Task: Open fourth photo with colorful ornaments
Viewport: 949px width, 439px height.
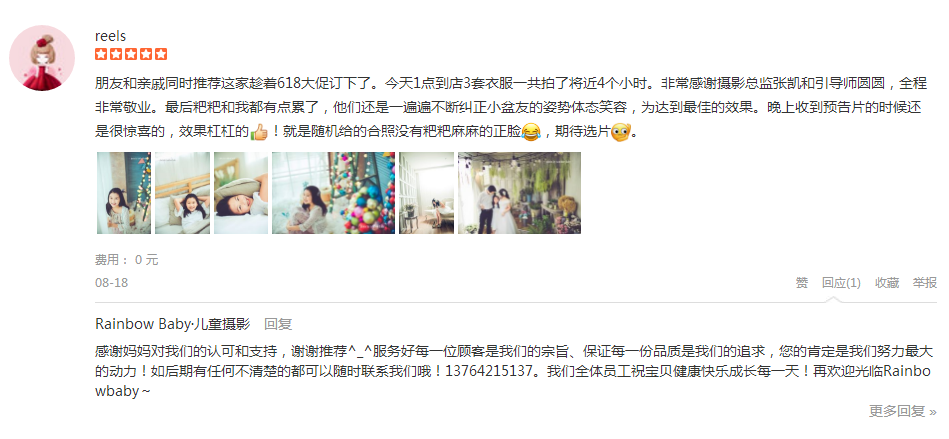Action: (x=333, y=193)
